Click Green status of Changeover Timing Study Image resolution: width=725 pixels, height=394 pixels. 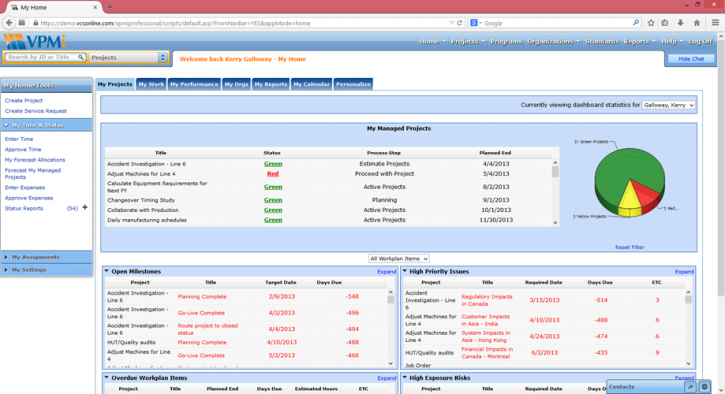273,200
